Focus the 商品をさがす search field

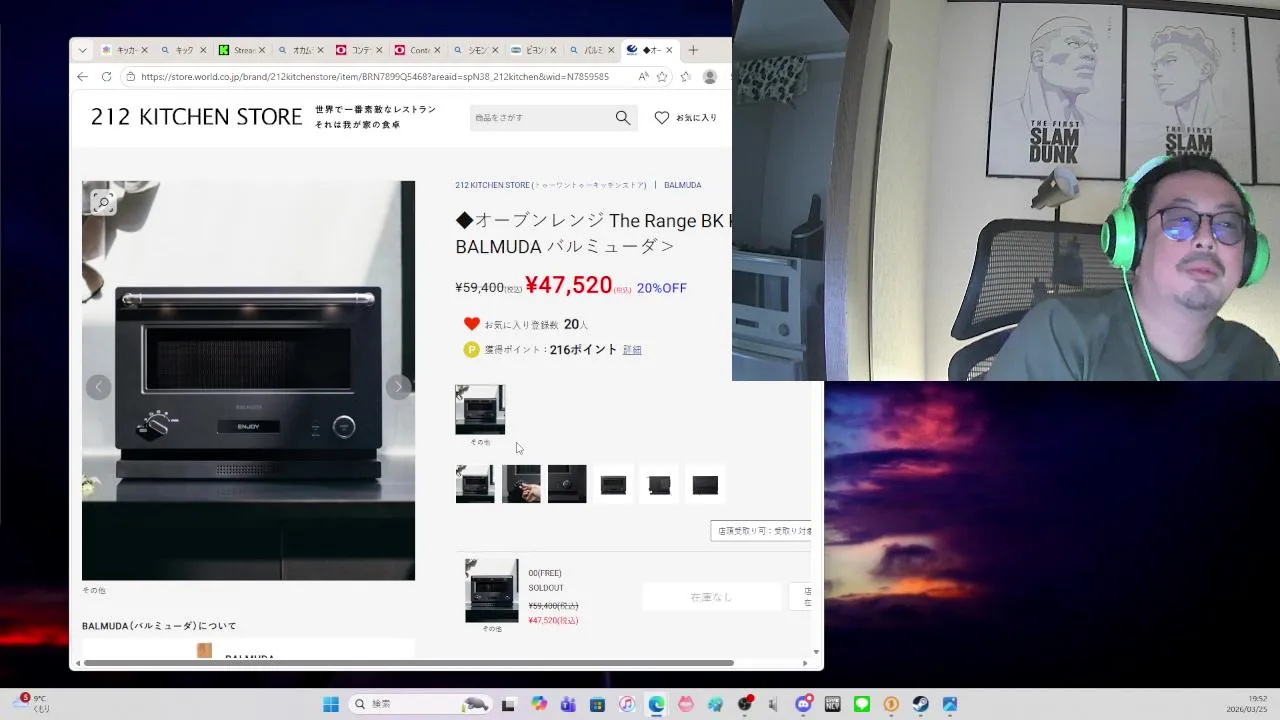point(540,118)
